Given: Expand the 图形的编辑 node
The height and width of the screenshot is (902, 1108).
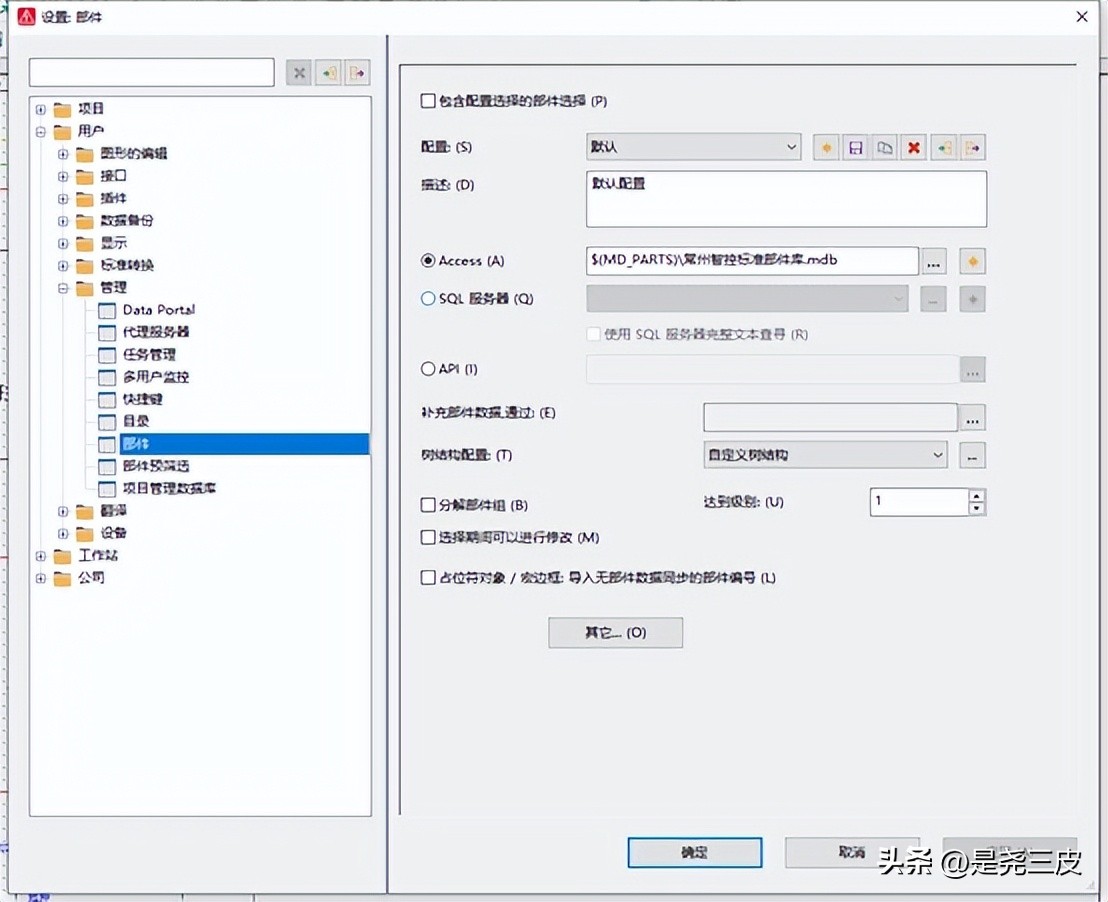Looking at the screenshot, I should tap(63, 154).
